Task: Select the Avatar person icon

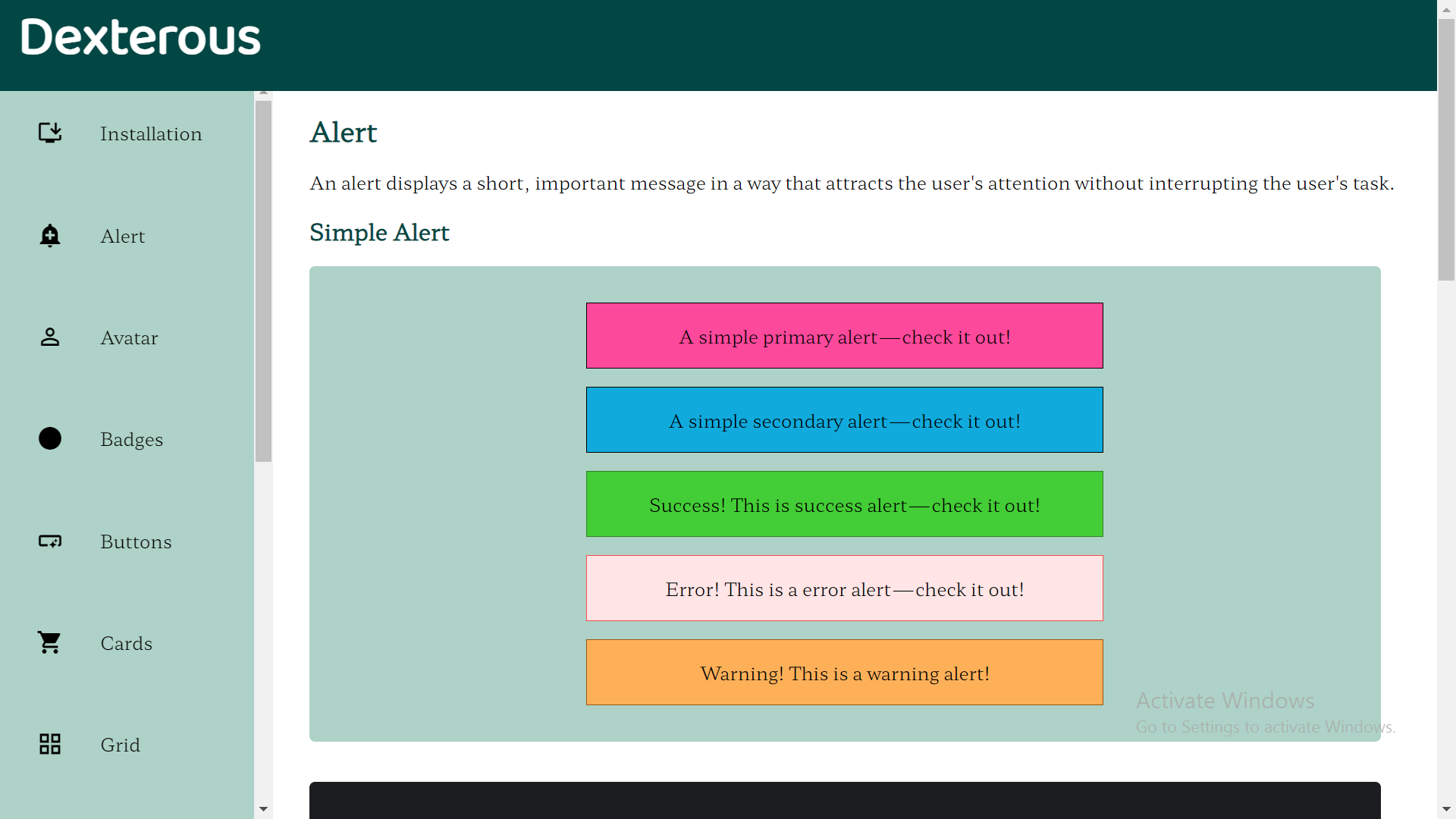Action: (49, 337)
